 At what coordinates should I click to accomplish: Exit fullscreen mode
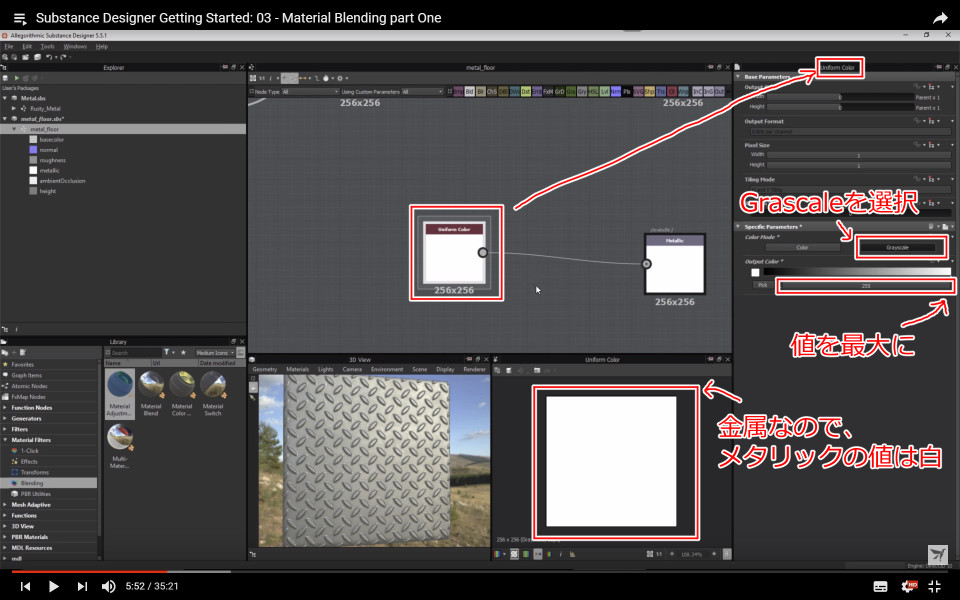pos(935,587)
